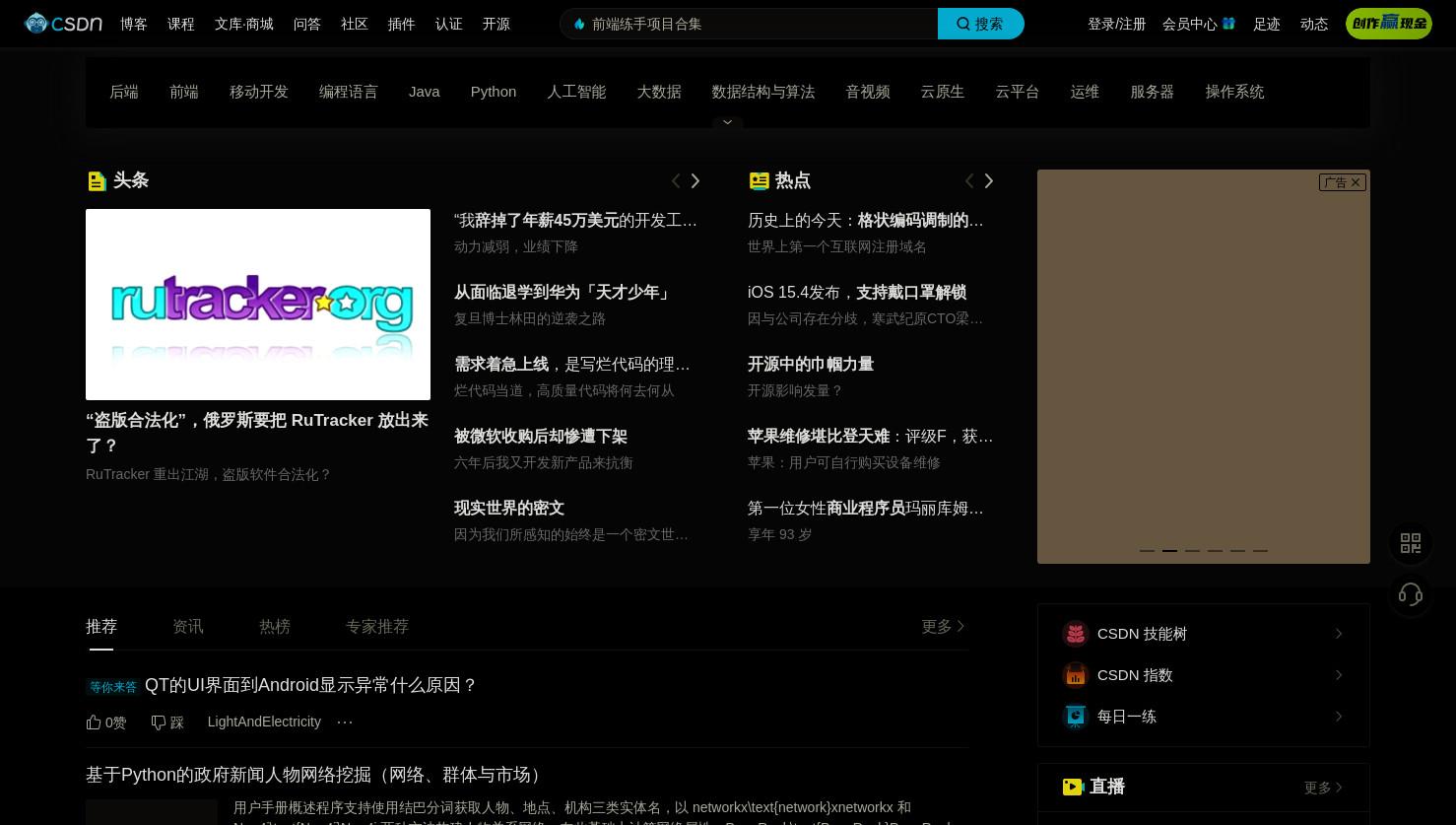Click 更多 in 直播 section
Image resolution: width=1456 pixels, height=825 pixels.
tap(1324, 788)
